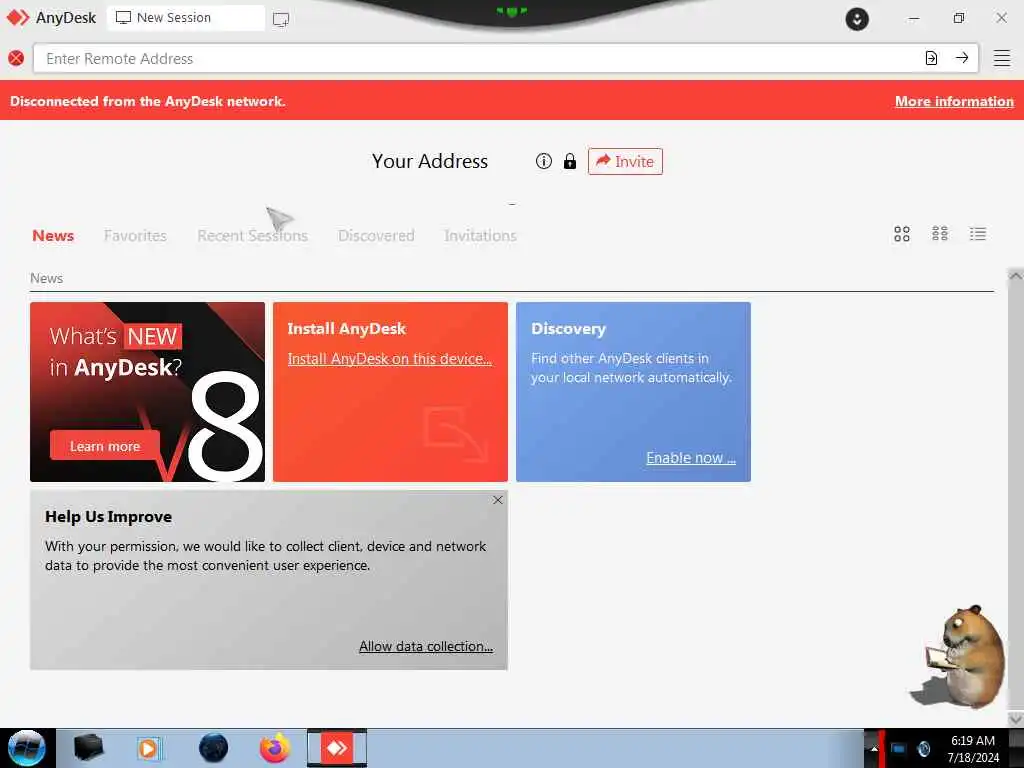Click Allow data collection link
The height and width of the screenshot is (768, 1024).
(426, 646)
